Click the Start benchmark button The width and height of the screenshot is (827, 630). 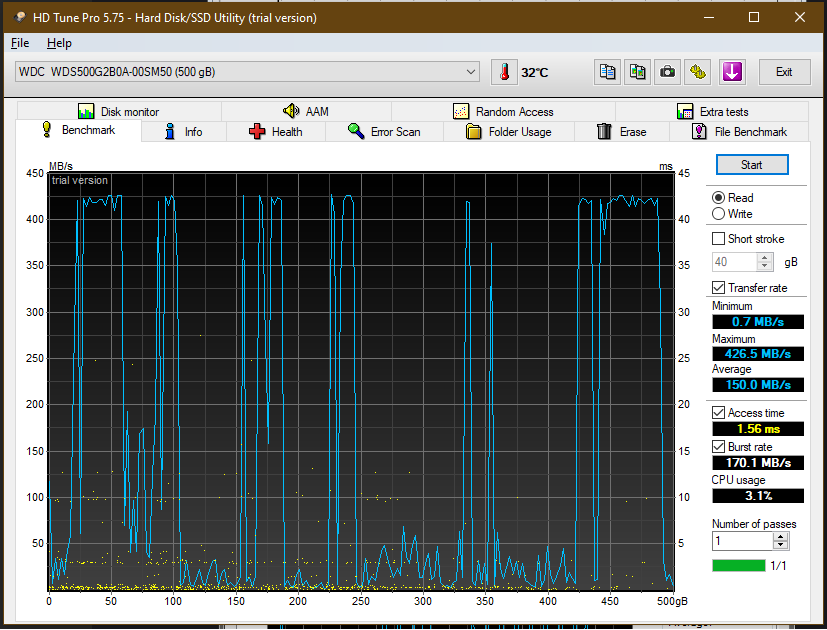pyautogui.click(x=752, y=165)
